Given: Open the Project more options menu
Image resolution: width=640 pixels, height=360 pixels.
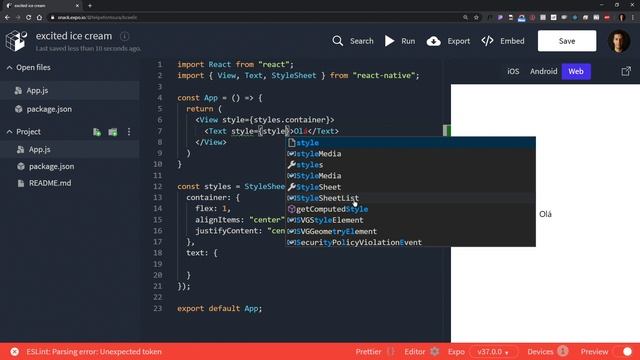Looking at the screenshot, I should tap(129, 132).
